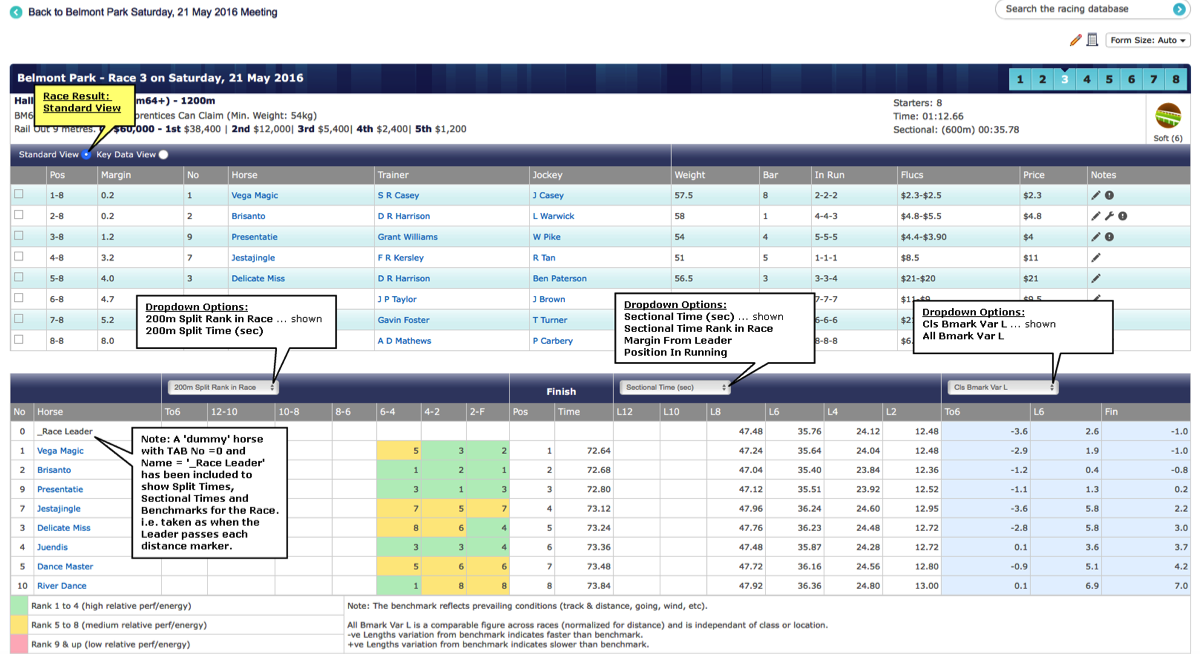Open the Form Size: Auto dropdown
The height and width of the screenshot is (654, 1200).
(x=1148, y=40)
